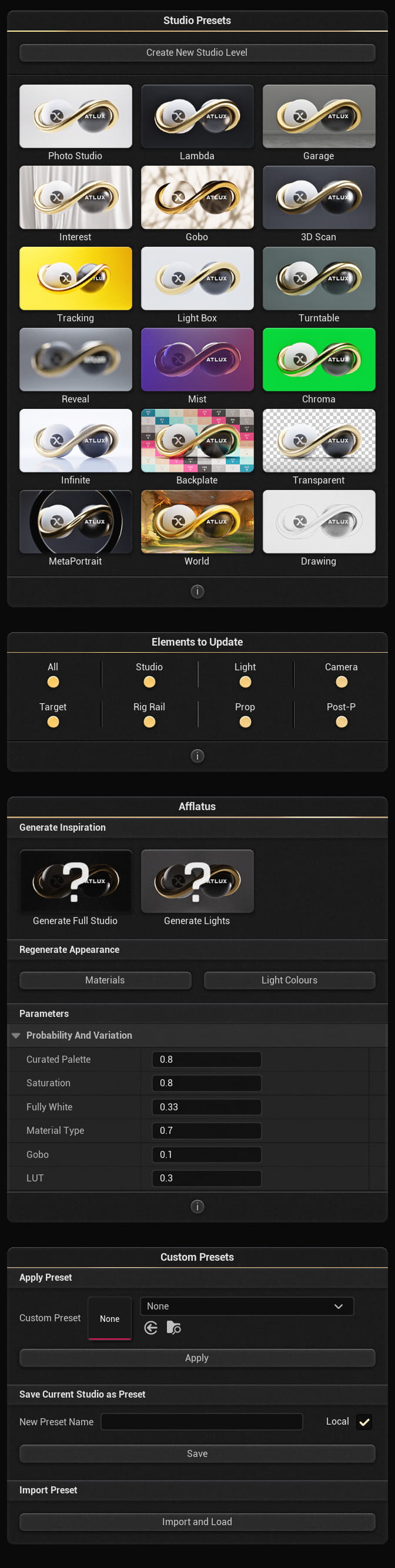The image size is (395, 1568).
Task: Open info for Elements to Update panel
Action: coord(197,756)
